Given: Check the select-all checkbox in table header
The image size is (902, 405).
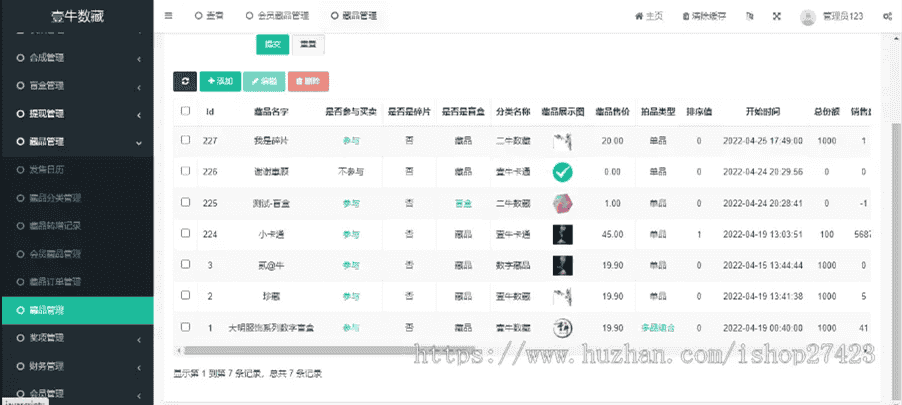Looking at the screenshot, I should (185, 111).
